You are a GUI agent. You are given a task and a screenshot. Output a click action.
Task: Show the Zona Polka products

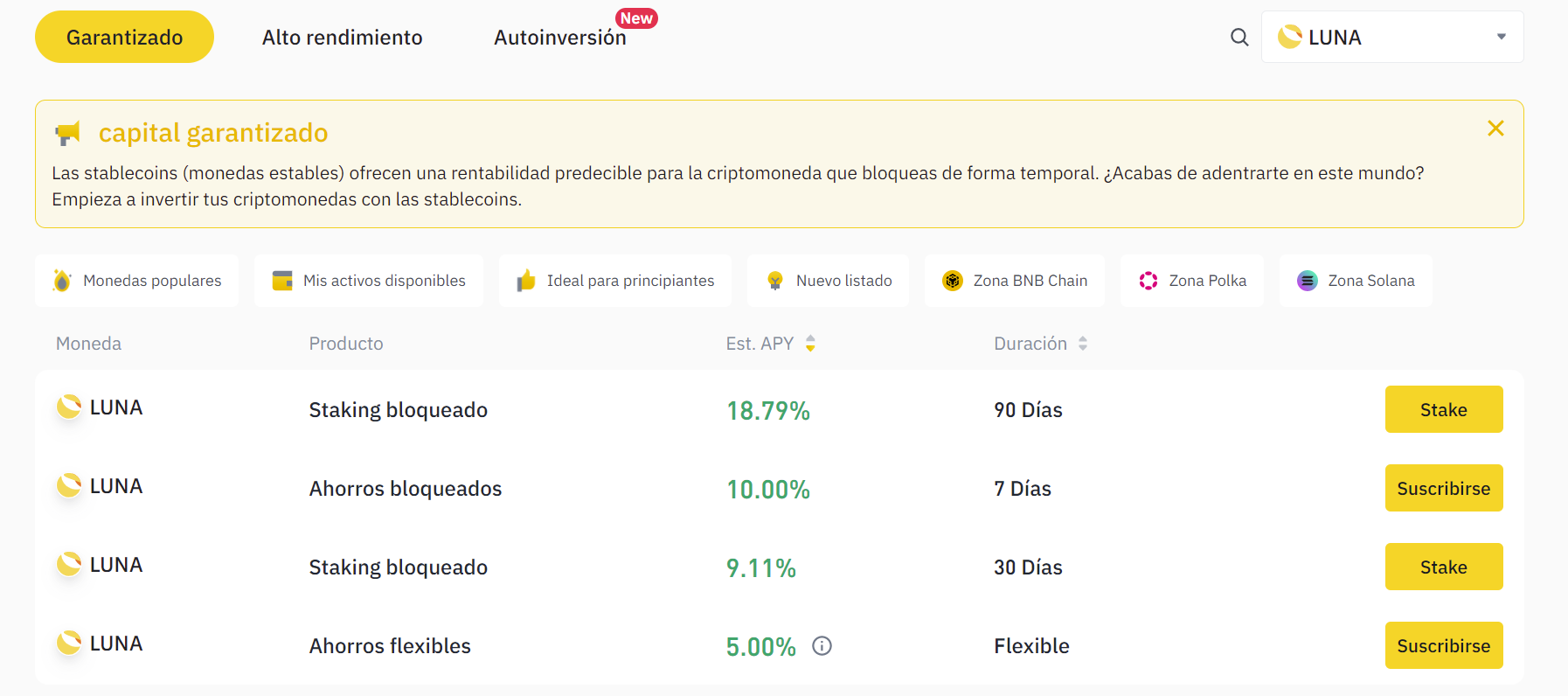[x=1192, y=281]
